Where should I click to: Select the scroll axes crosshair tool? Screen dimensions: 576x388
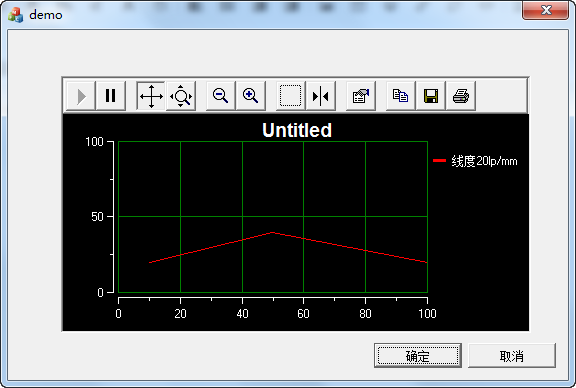151,96
